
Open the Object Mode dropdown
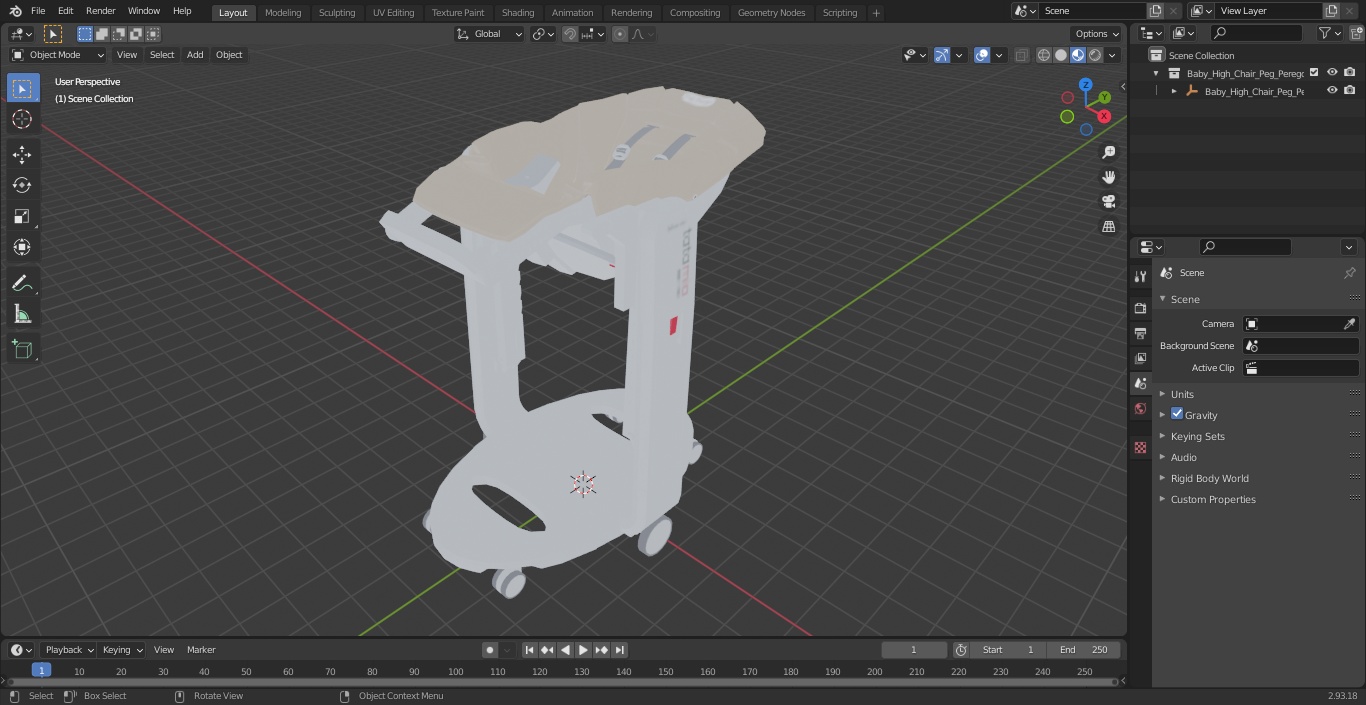58,55
